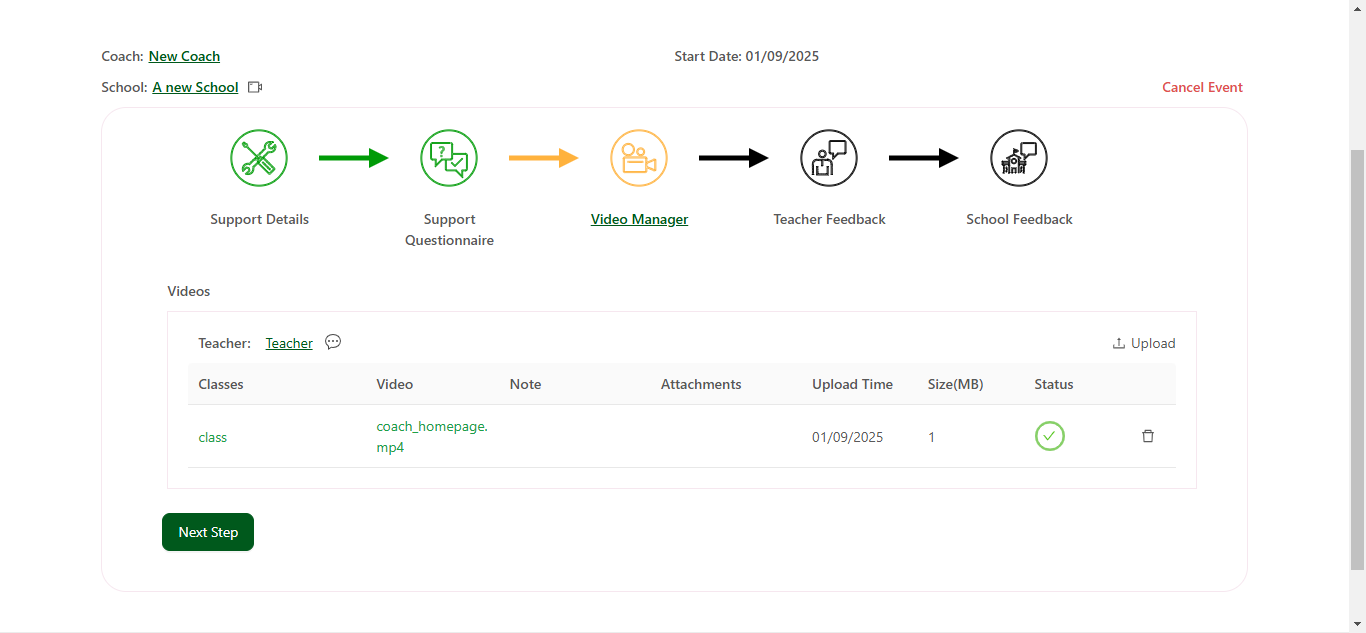Open the New Coach profile link
This screenshot has height=633, width=1366.
tap(184, 56)
